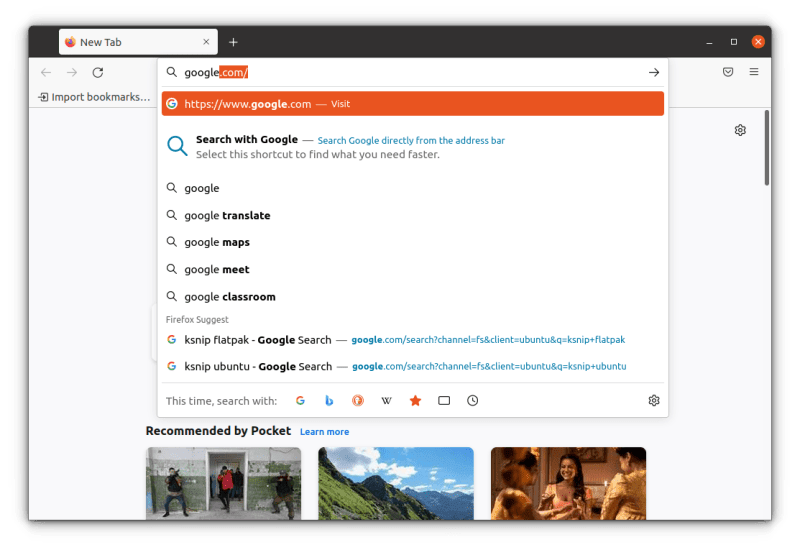Click the Pocket 'Learn more' link
This screenshot has width=800, height=550.
pyautogui.click(x=324, y=432)
